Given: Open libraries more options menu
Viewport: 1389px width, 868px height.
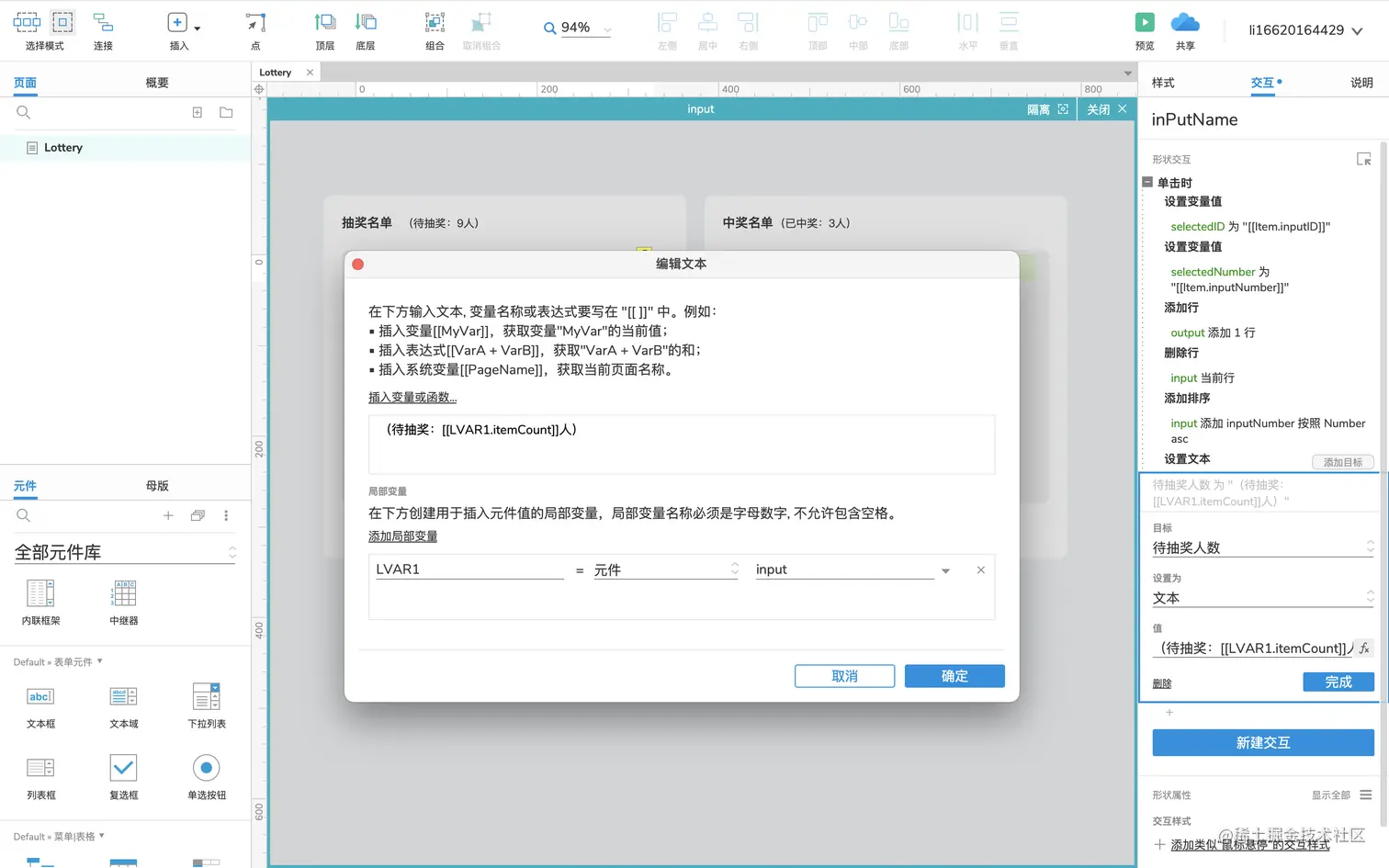Looking at the screenshot, I should (226, 515).
